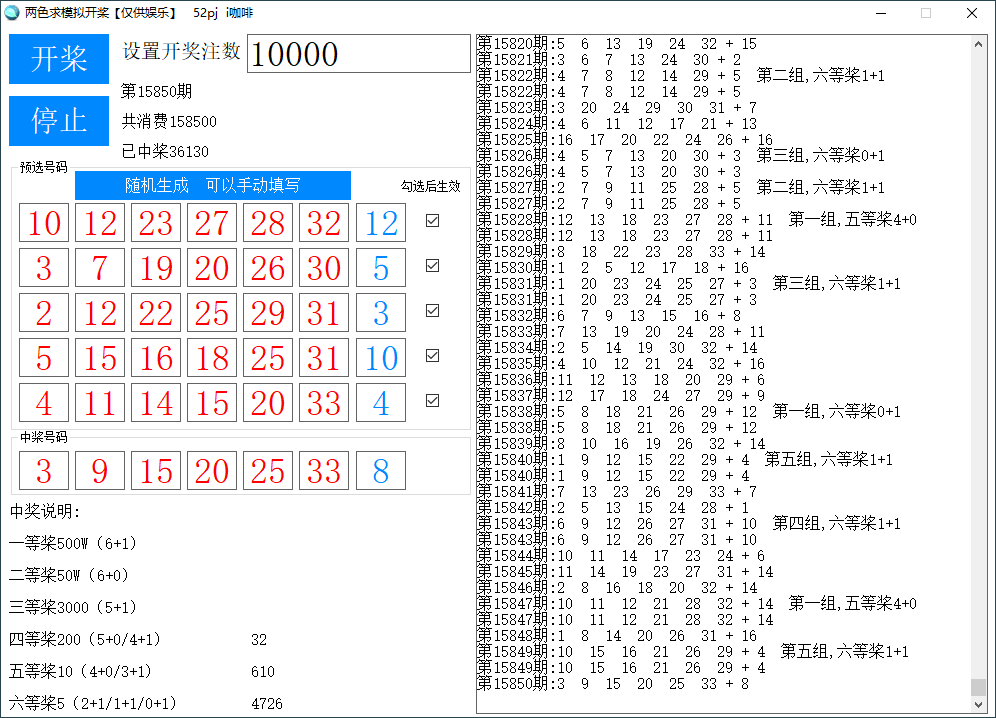Select the red number 33 in the last preset row
This screenshot has width=996, height=718.
[x=324, y=403]
